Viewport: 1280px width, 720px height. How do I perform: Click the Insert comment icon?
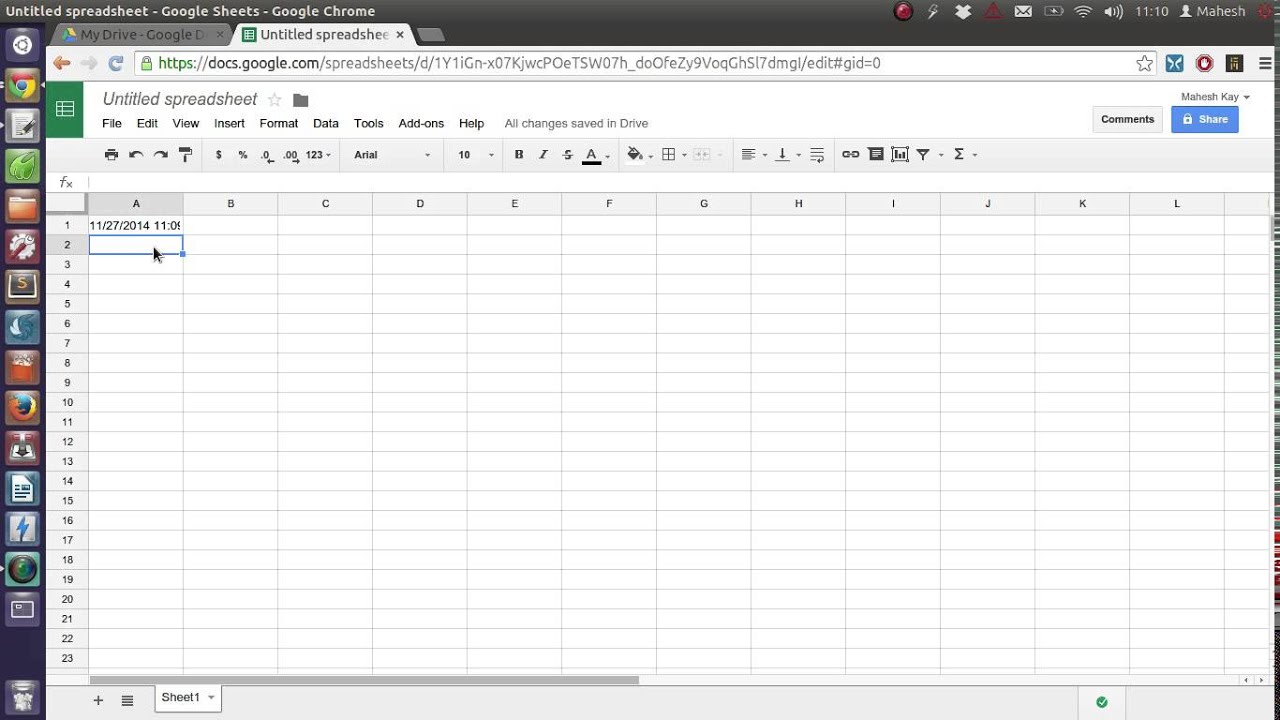[876, 155]
